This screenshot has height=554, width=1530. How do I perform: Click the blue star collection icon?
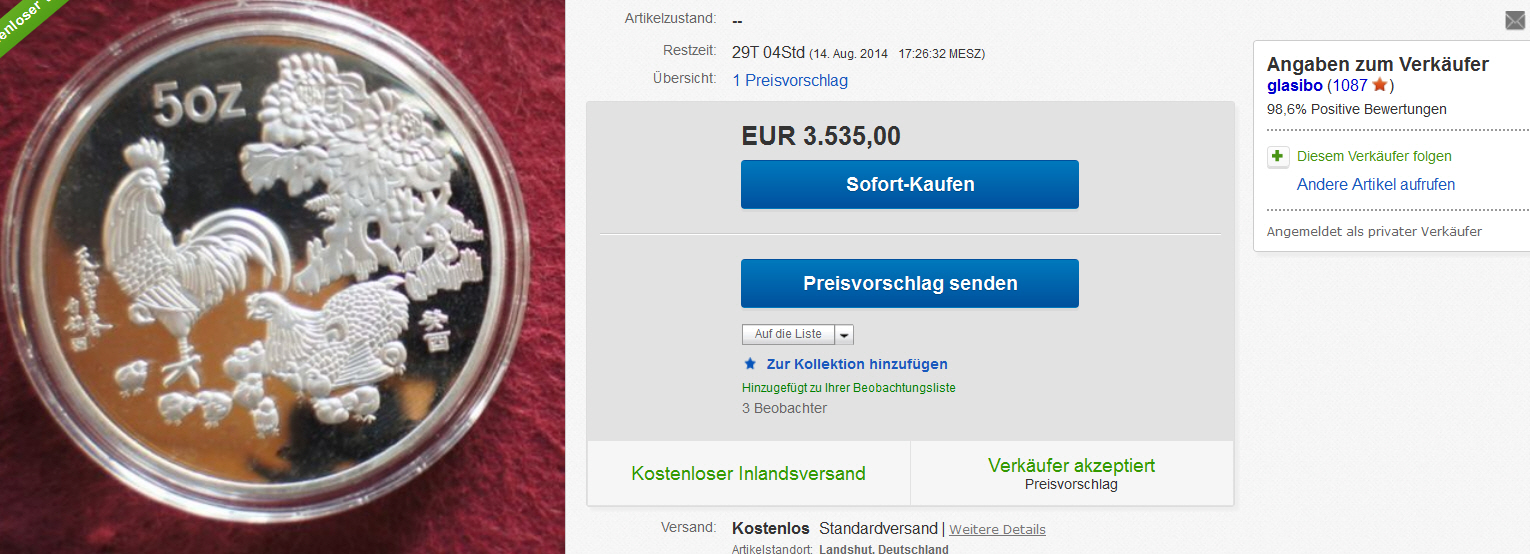pyautogui.click(x=750, y=364)
